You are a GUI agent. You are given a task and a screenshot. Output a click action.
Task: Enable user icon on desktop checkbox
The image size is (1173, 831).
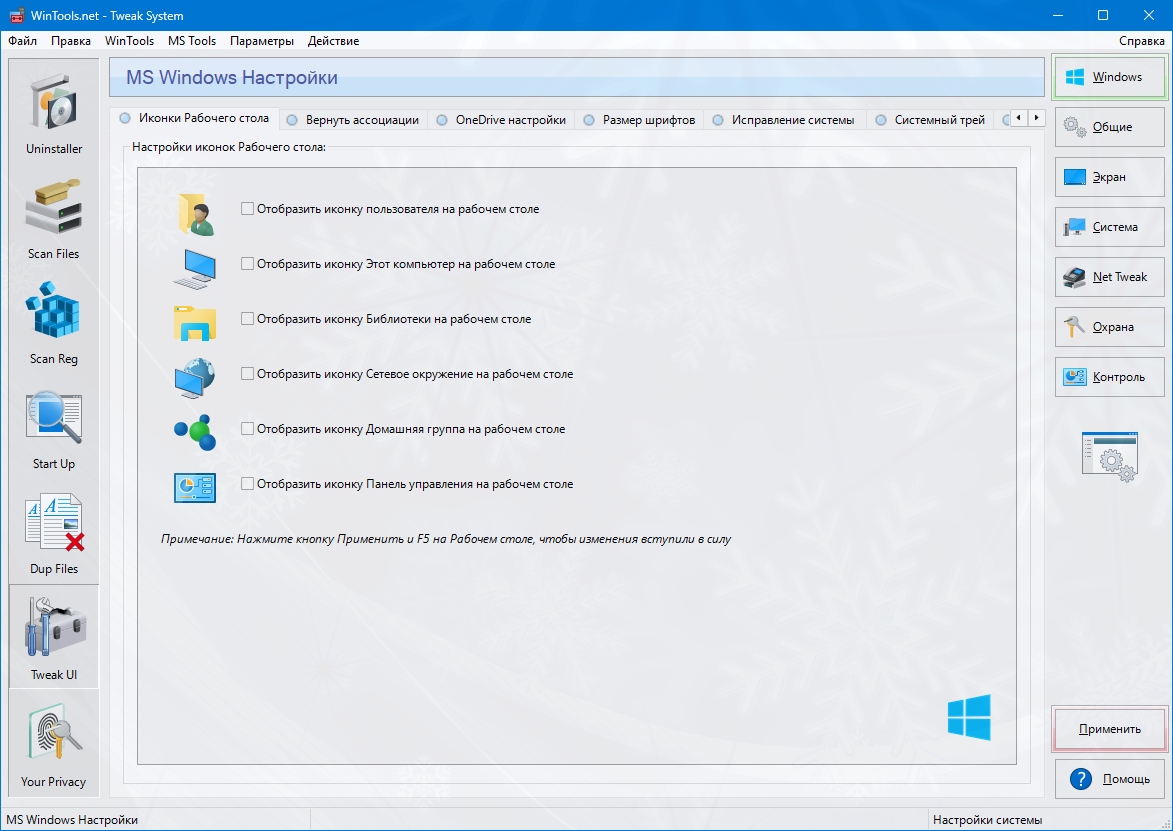point(247,210)
